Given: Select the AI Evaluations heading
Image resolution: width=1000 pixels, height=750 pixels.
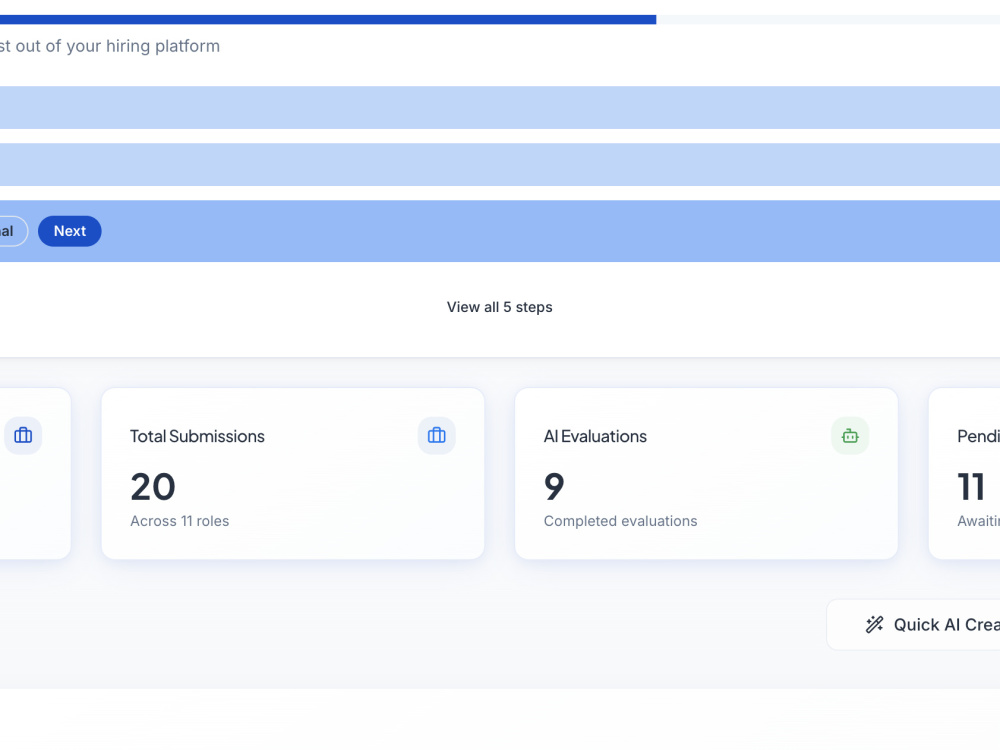Looking at the screenshot, I should [x=595, y=436].
